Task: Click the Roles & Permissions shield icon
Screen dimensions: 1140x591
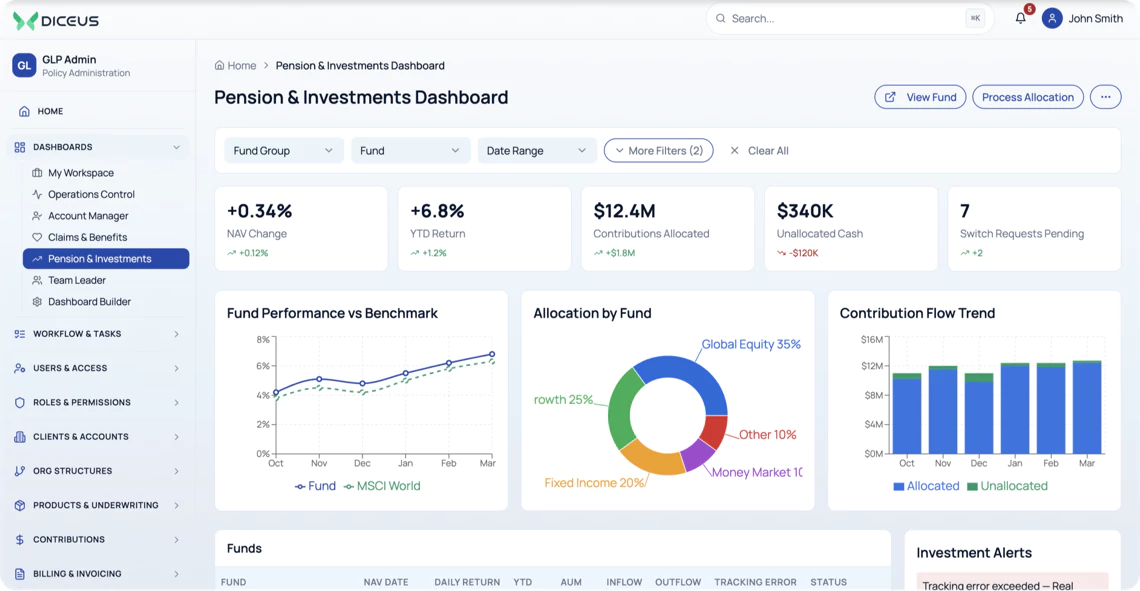Action: (20, 402)
